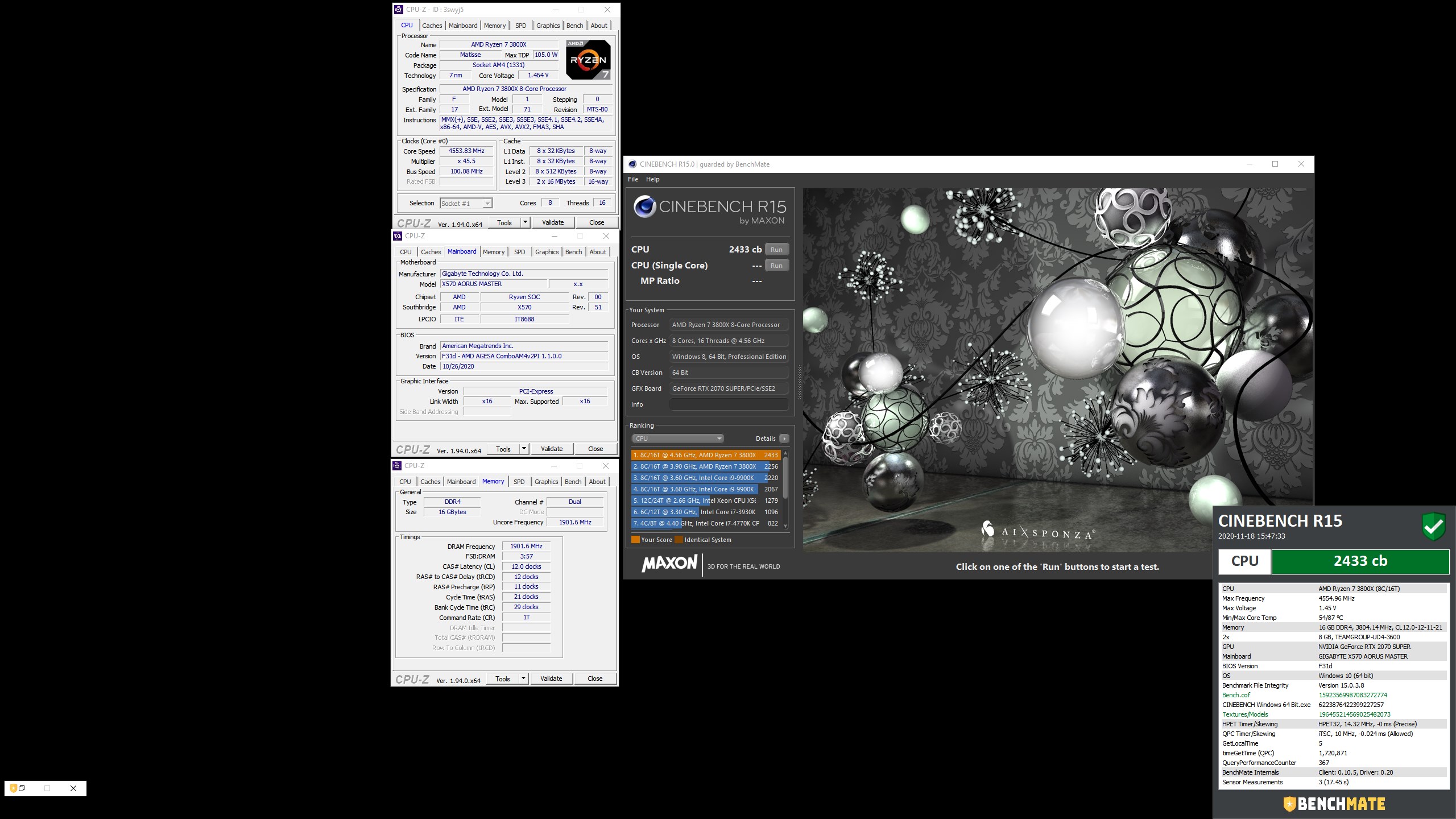This screenshot has height=819, width=1456.
Task: Click the green 2433 cb score bar in BenchMate
Action: coord(1360,561)
